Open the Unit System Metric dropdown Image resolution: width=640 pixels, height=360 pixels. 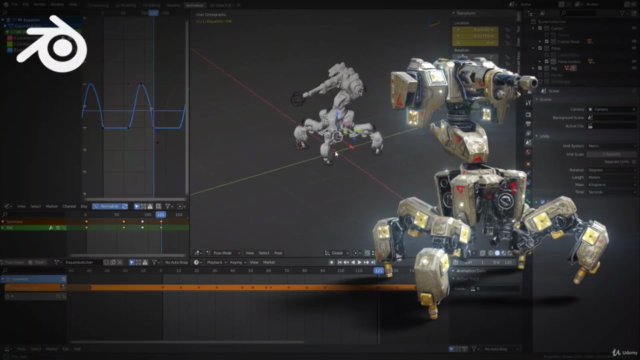(x=611, y=146)
